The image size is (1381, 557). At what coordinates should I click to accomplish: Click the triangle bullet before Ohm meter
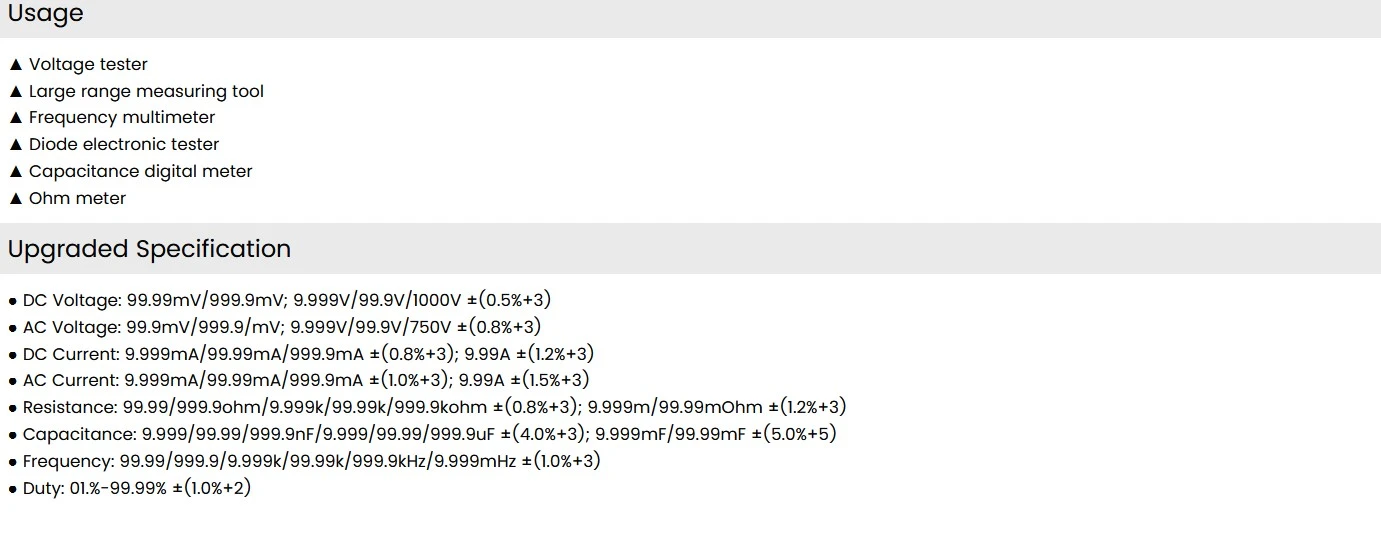[15, 199]
